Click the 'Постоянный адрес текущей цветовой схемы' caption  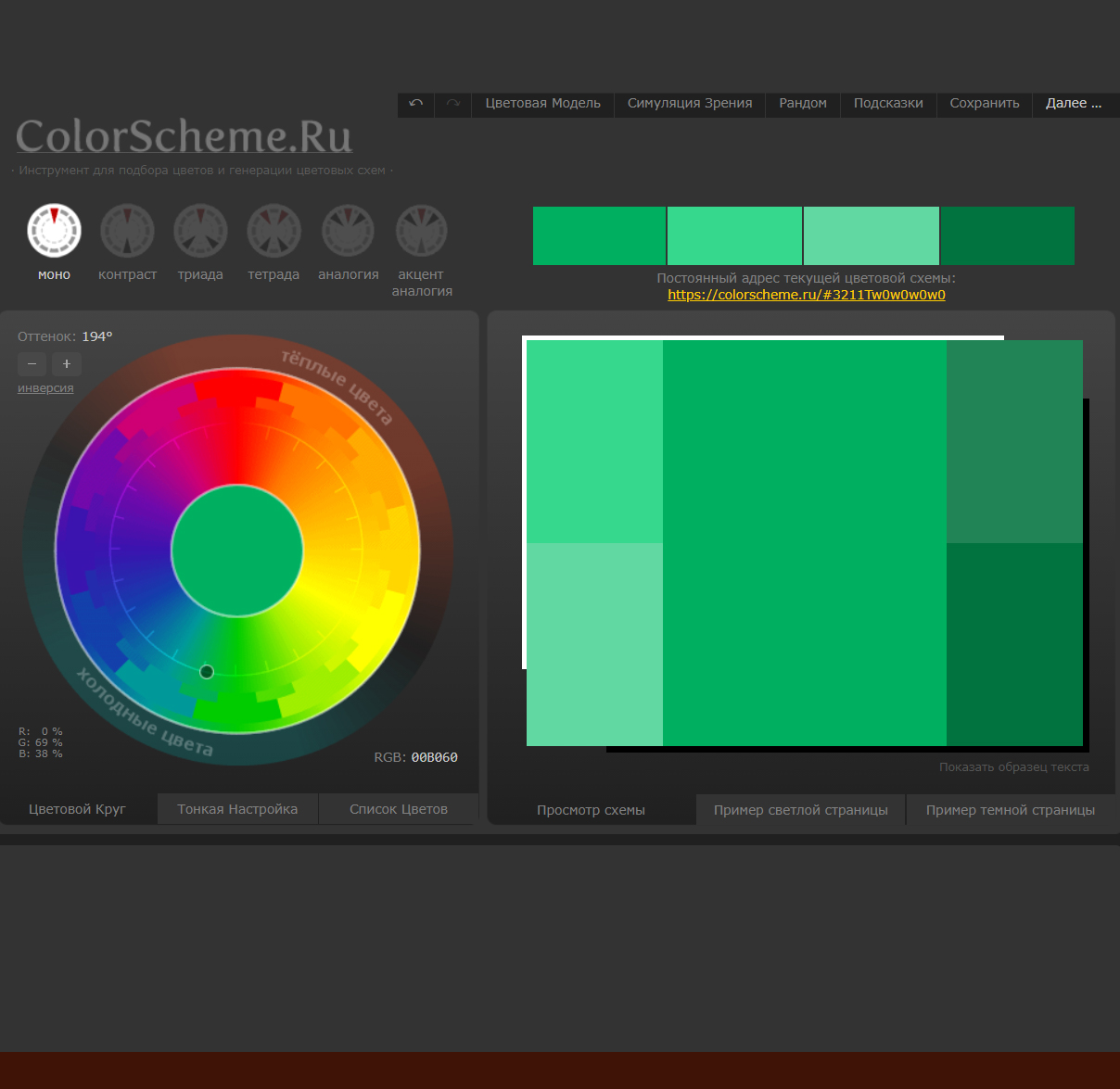point(806,278)
